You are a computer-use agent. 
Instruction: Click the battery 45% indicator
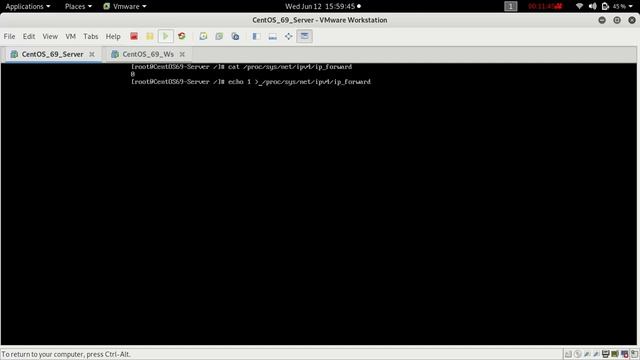click(x=614, y=6)
